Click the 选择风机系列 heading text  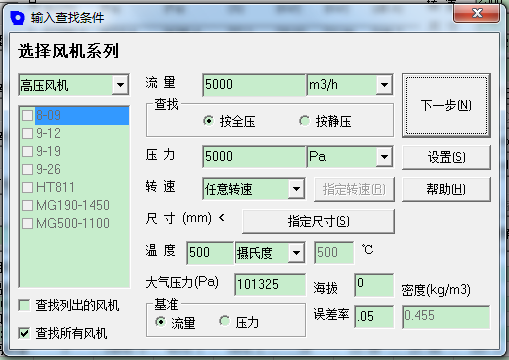68,51
